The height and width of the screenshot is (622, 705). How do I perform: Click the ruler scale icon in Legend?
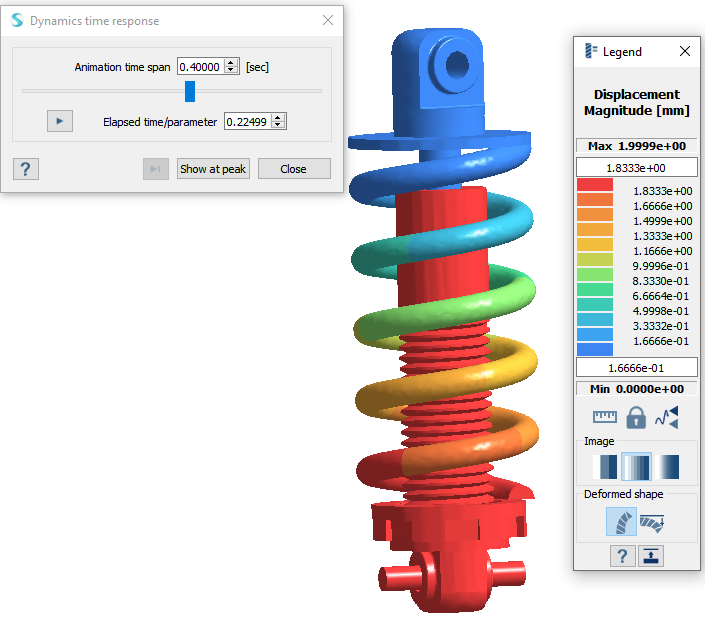tap(605, 417)
